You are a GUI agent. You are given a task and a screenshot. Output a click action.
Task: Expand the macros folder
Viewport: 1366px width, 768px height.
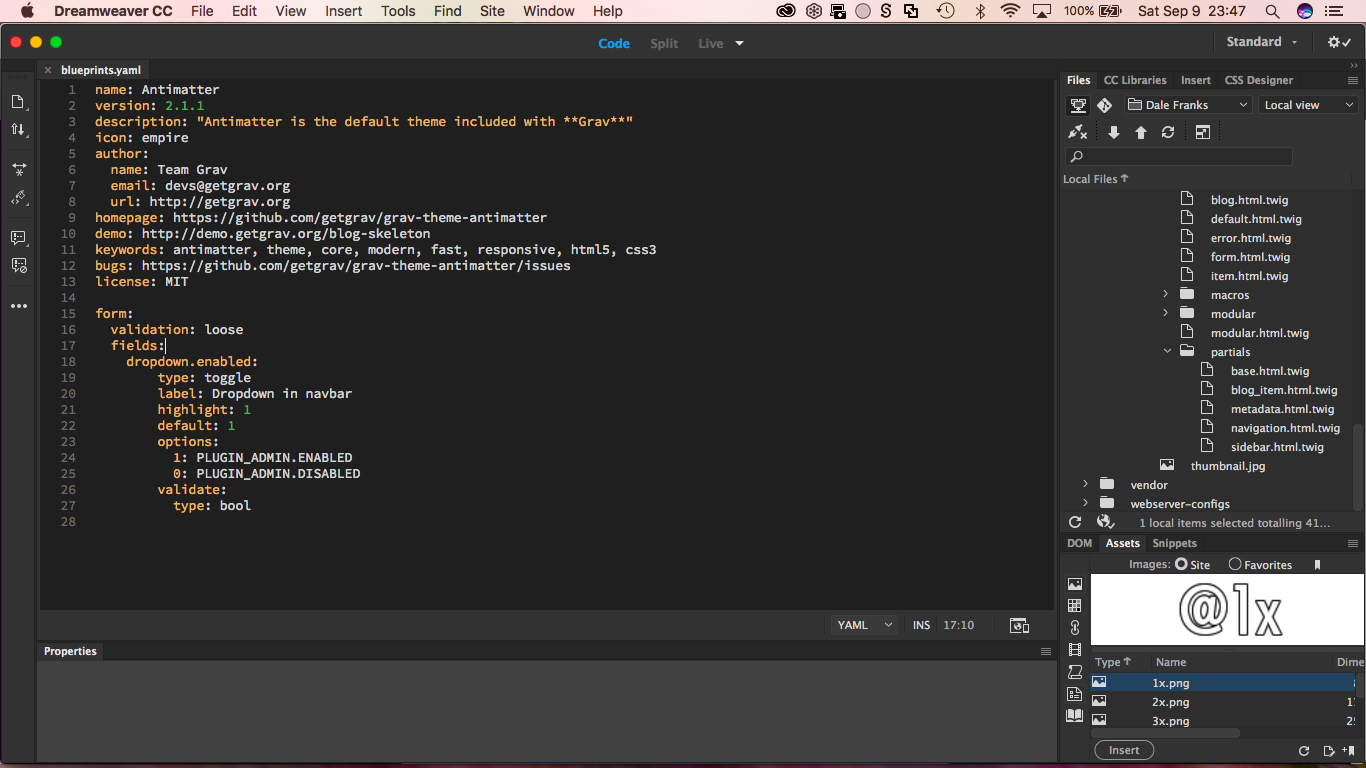coord(1166,295)
